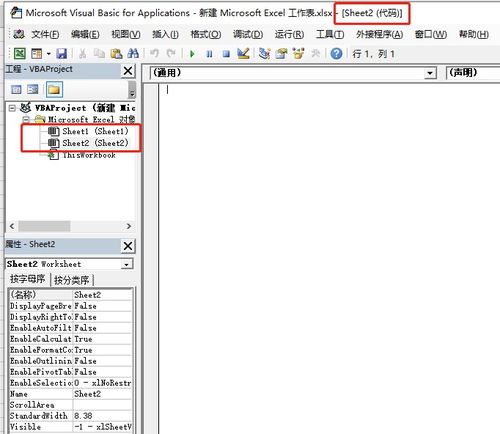Click the Reset stop square icon

click(226, 54)
